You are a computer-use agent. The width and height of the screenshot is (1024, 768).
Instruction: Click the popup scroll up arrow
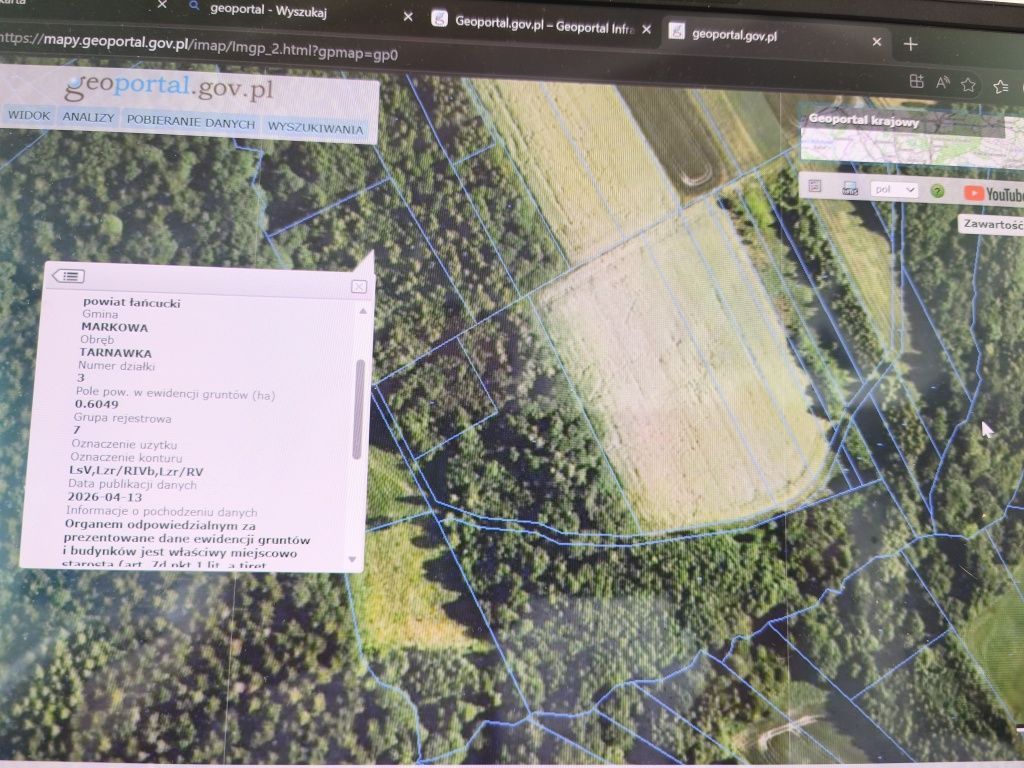pyautogui.click(x=363, y=311)
